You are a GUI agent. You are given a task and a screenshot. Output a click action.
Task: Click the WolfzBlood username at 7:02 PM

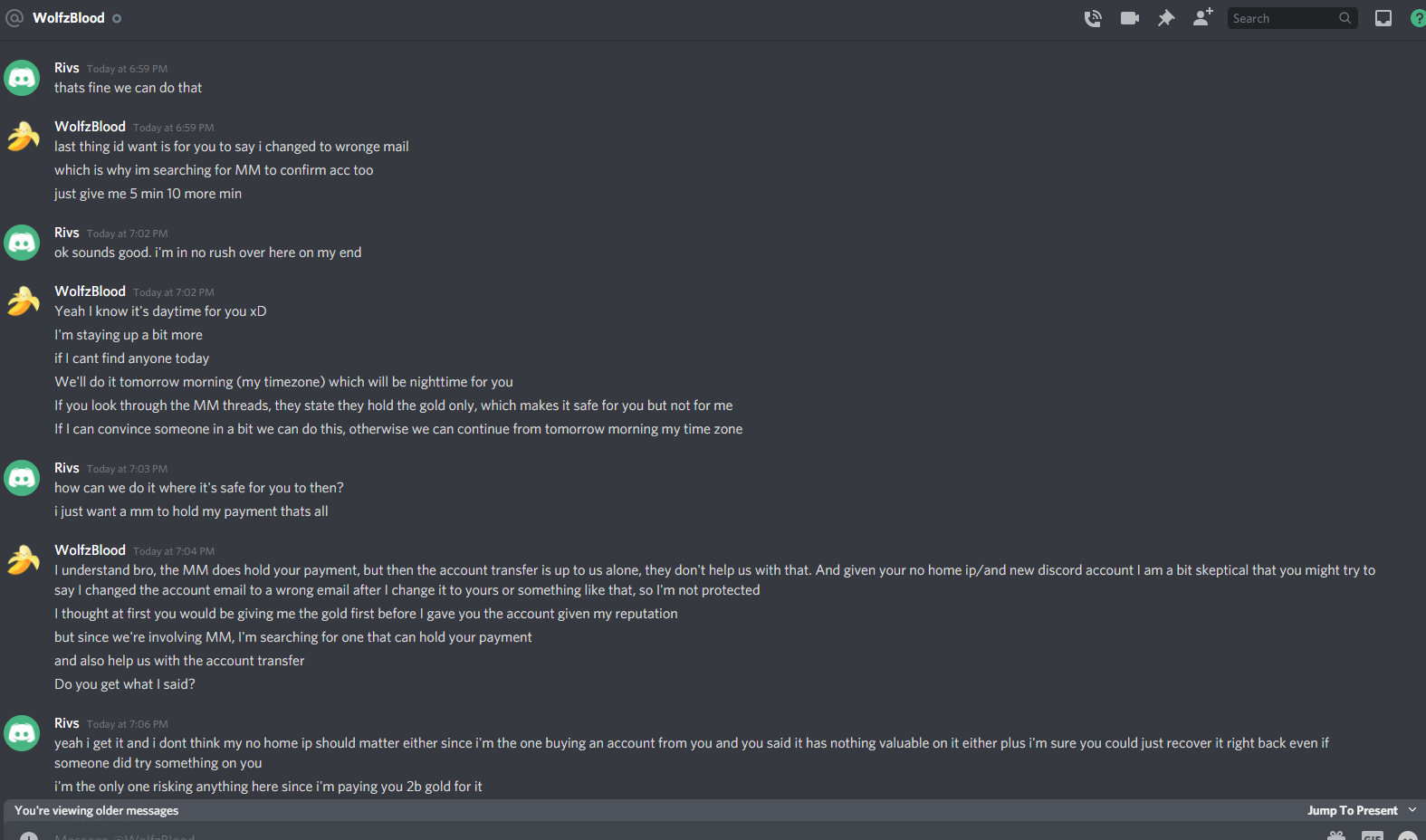pos(90,291)
